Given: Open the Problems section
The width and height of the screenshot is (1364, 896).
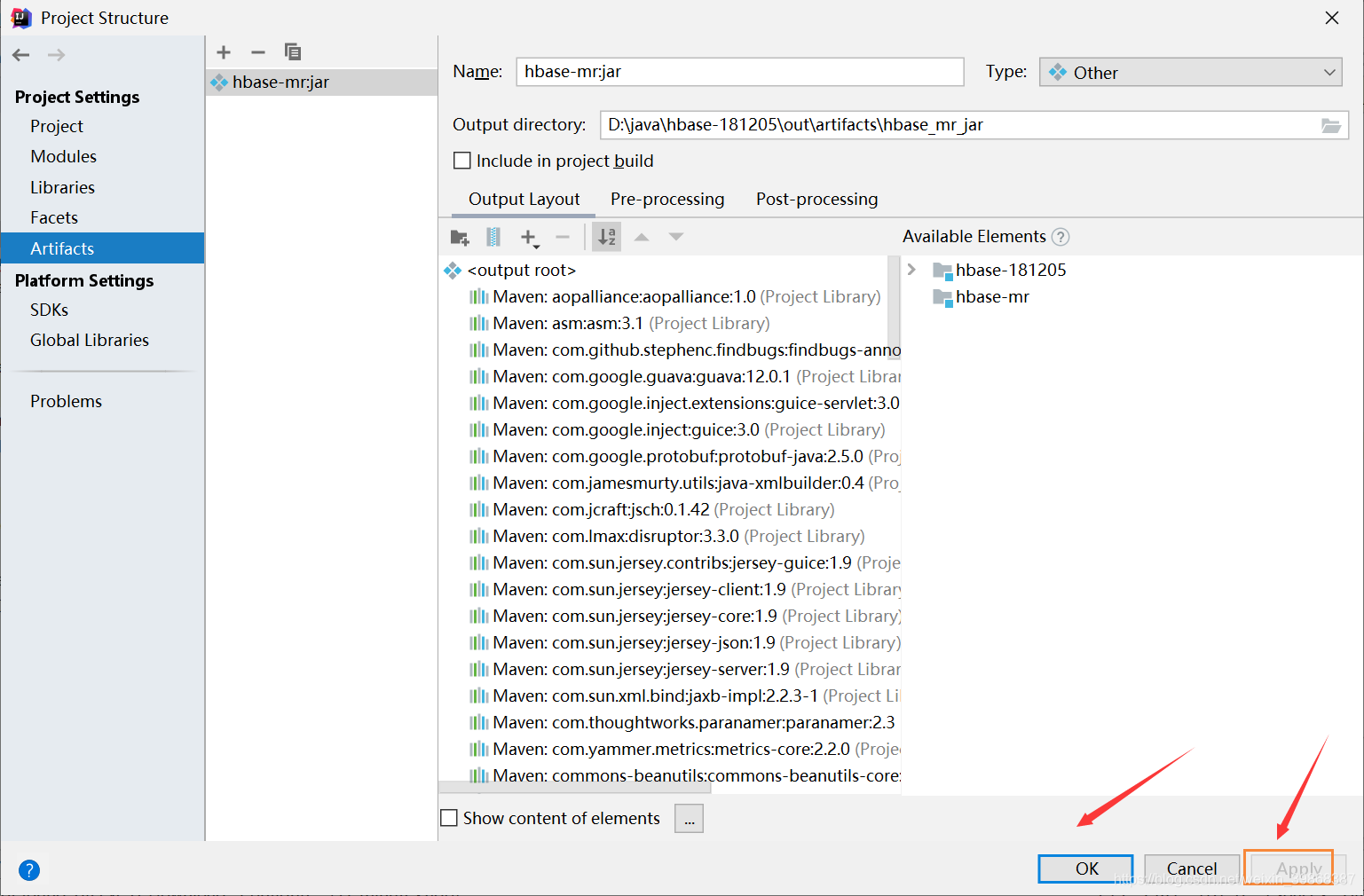Looking at the screenshot, I should click(x=66, y=401).
